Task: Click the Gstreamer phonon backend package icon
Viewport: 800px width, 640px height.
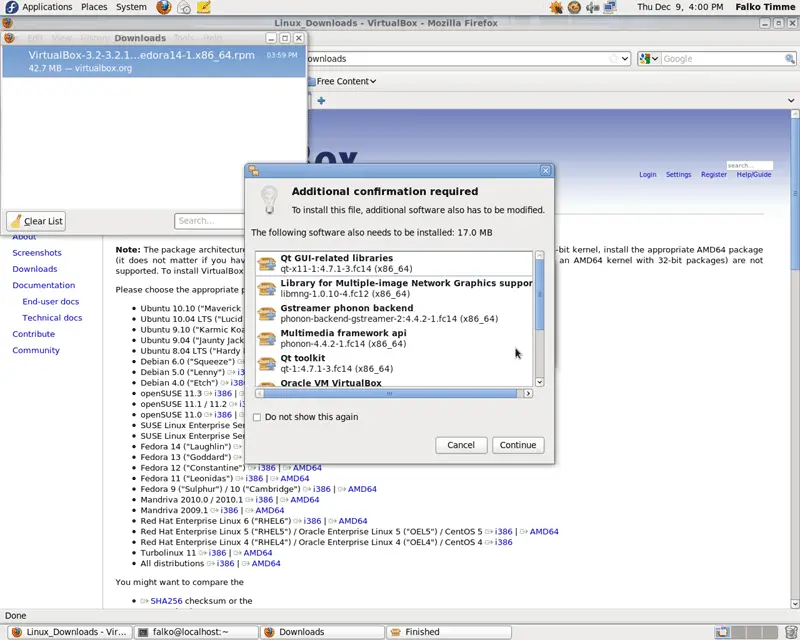Action: click(267, 313)
